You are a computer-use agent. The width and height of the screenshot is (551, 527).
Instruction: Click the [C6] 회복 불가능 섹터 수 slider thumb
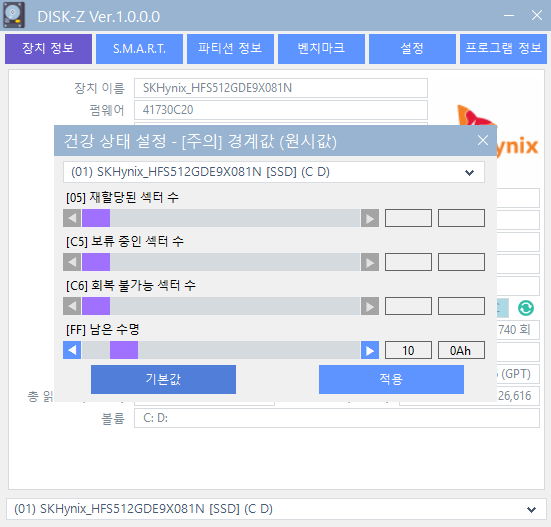click(x=96, y=306)
